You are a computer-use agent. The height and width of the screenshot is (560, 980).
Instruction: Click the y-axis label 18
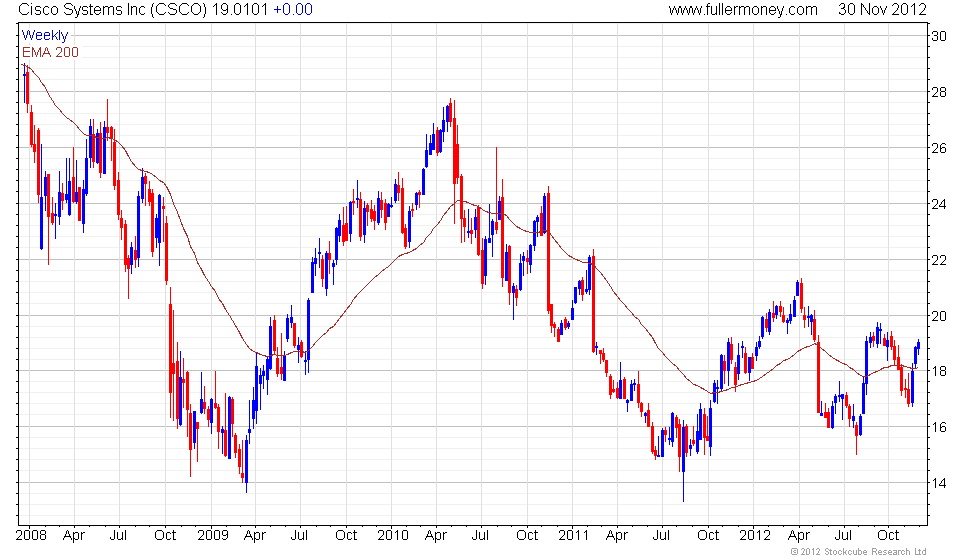tap(939, 371)
